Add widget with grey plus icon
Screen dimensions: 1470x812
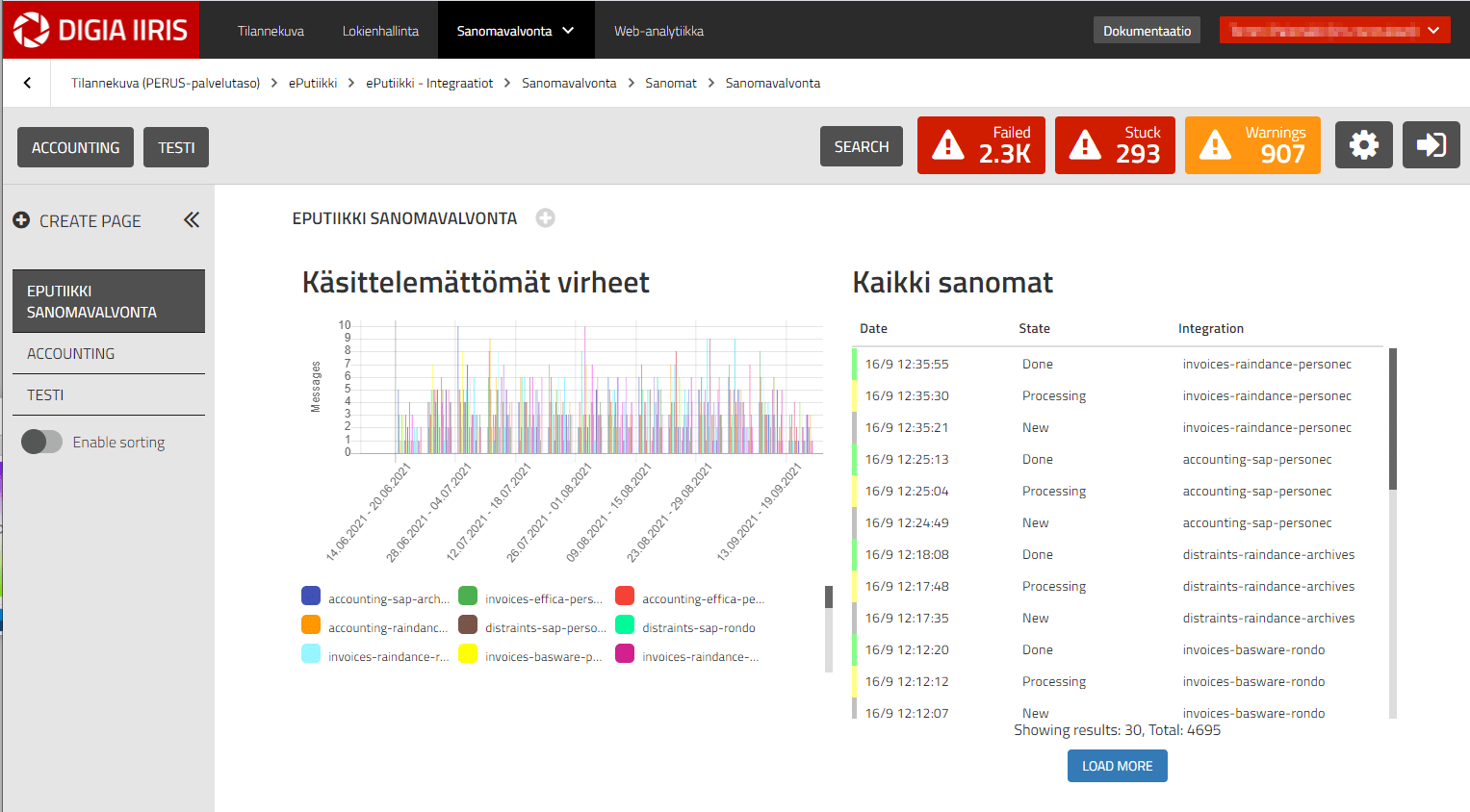pos(545,218)
